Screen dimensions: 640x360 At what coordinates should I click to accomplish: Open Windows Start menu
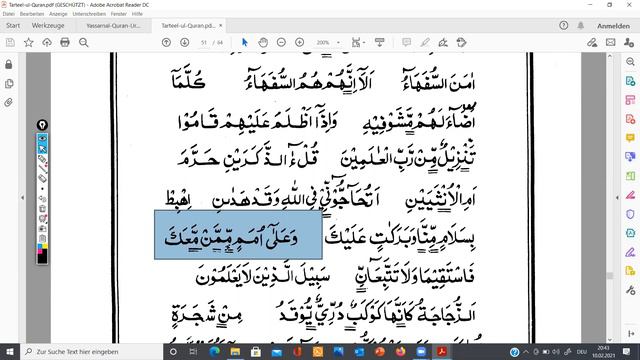[9, 351]
